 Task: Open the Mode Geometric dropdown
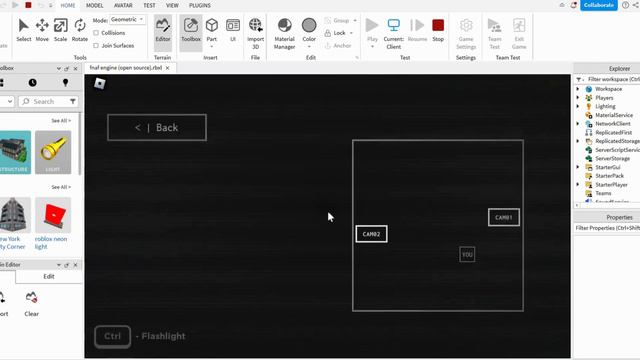[127, 20]
